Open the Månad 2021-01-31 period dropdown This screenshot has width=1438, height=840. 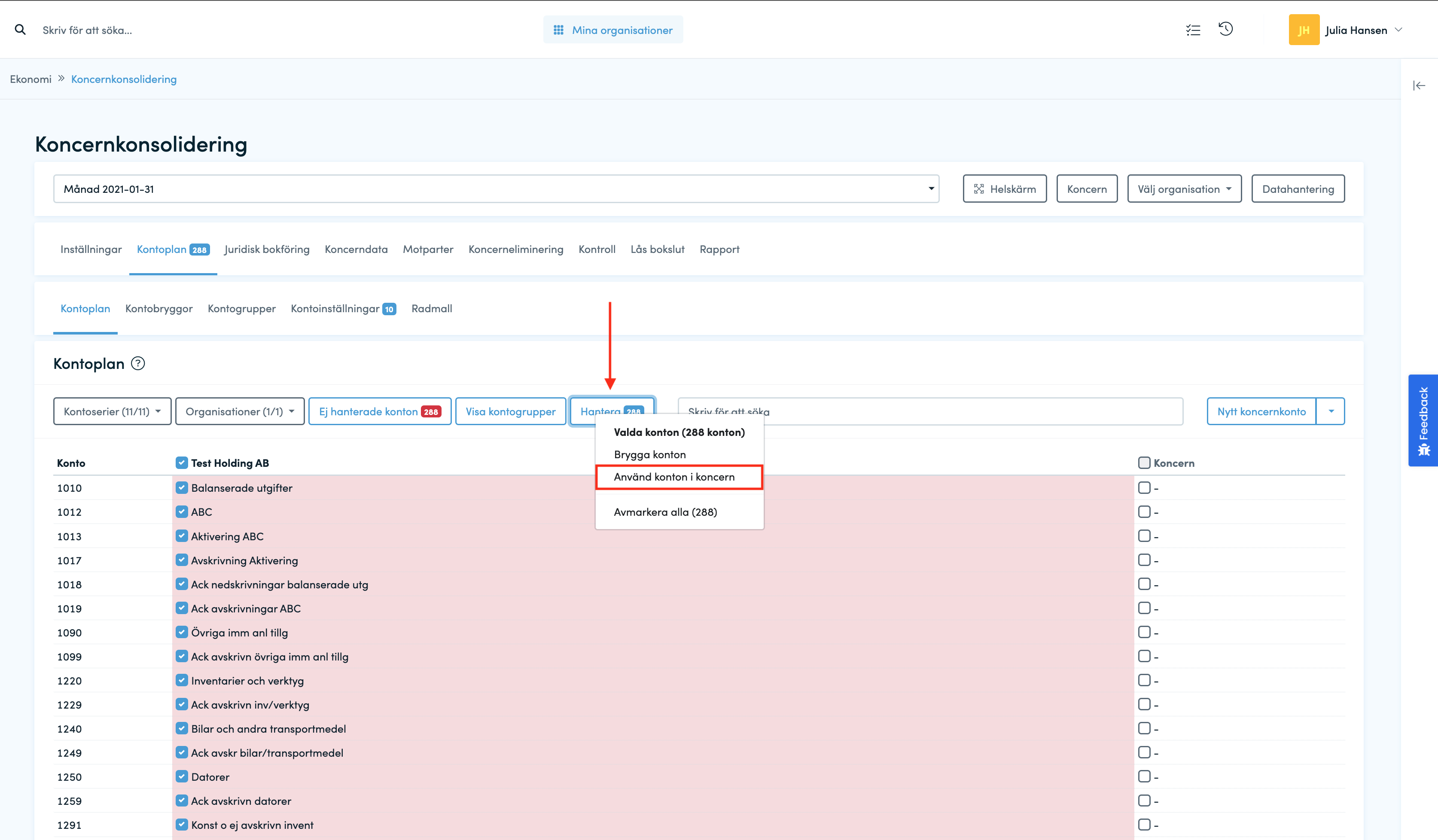496,189
